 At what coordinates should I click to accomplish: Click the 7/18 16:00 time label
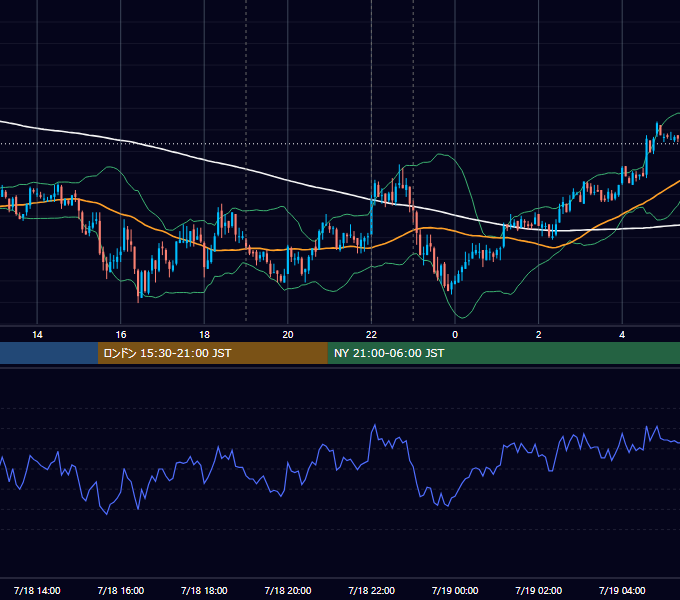tap(121, 590)
